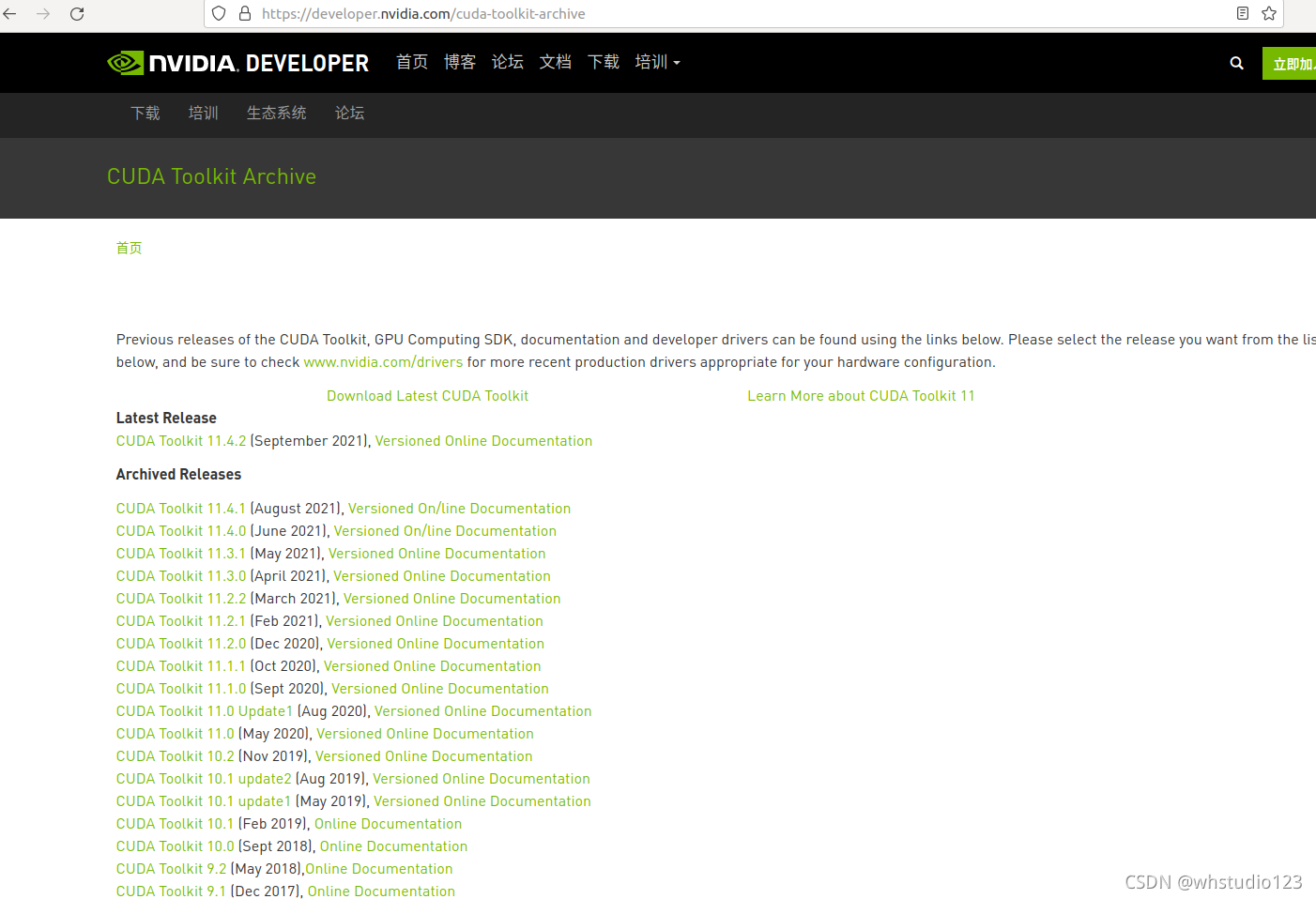Open documentation for CUDA Toolkit 11.1.1
The image size is (1316, 899).
coord(433,666)
